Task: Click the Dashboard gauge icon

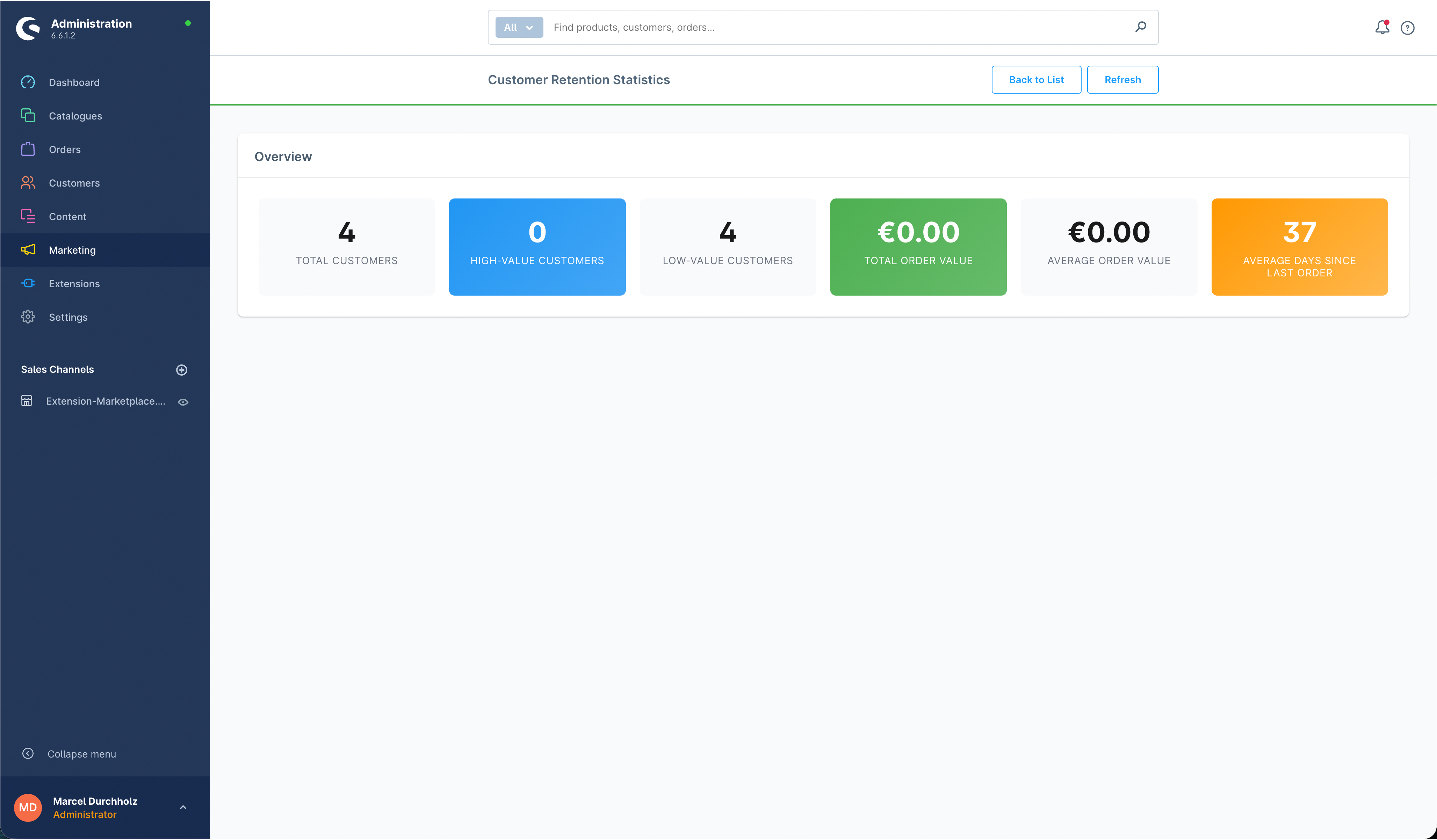Action: click(x=27, y=82)
